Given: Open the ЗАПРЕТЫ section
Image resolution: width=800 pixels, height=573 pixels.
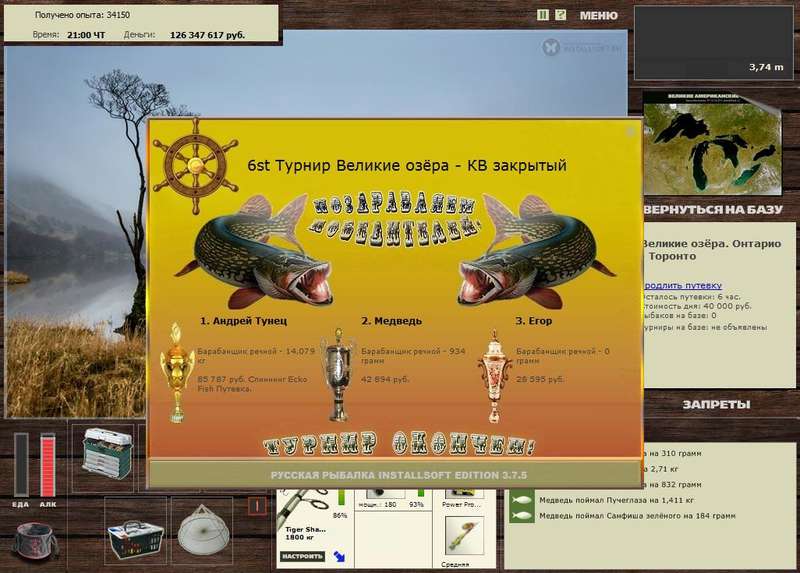Looking at the screenshot, I should (x=716, y=405).
